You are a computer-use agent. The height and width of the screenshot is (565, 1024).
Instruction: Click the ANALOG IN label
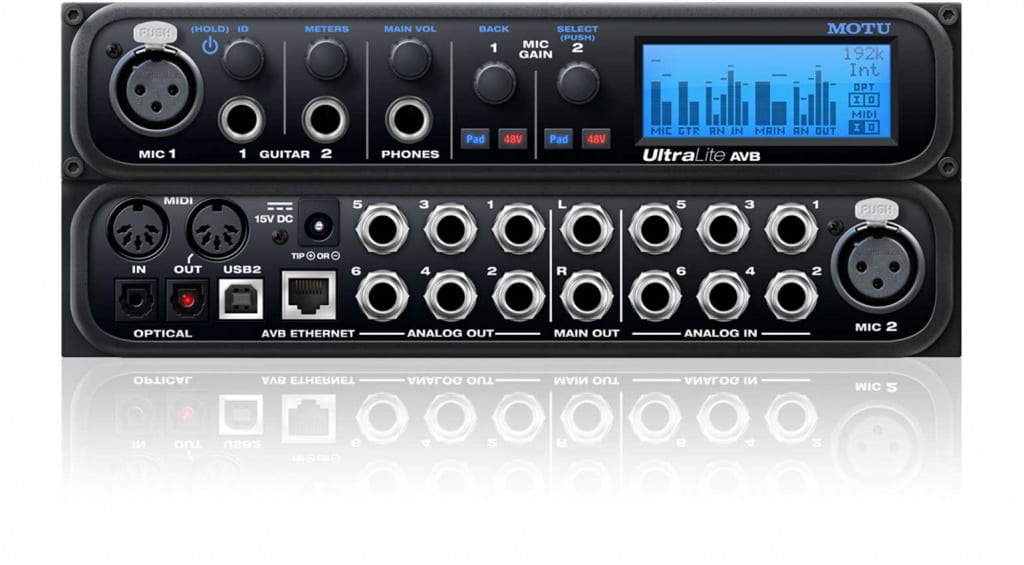pyautogui.click(x=721, y=333)
